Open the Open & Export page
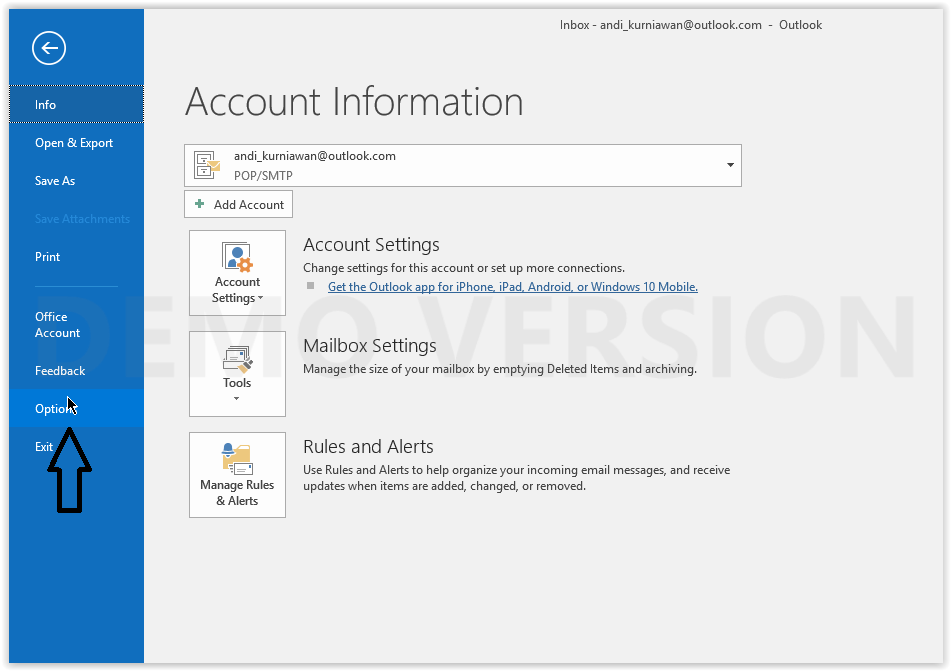The image size is (951, 671). point(76,143)
